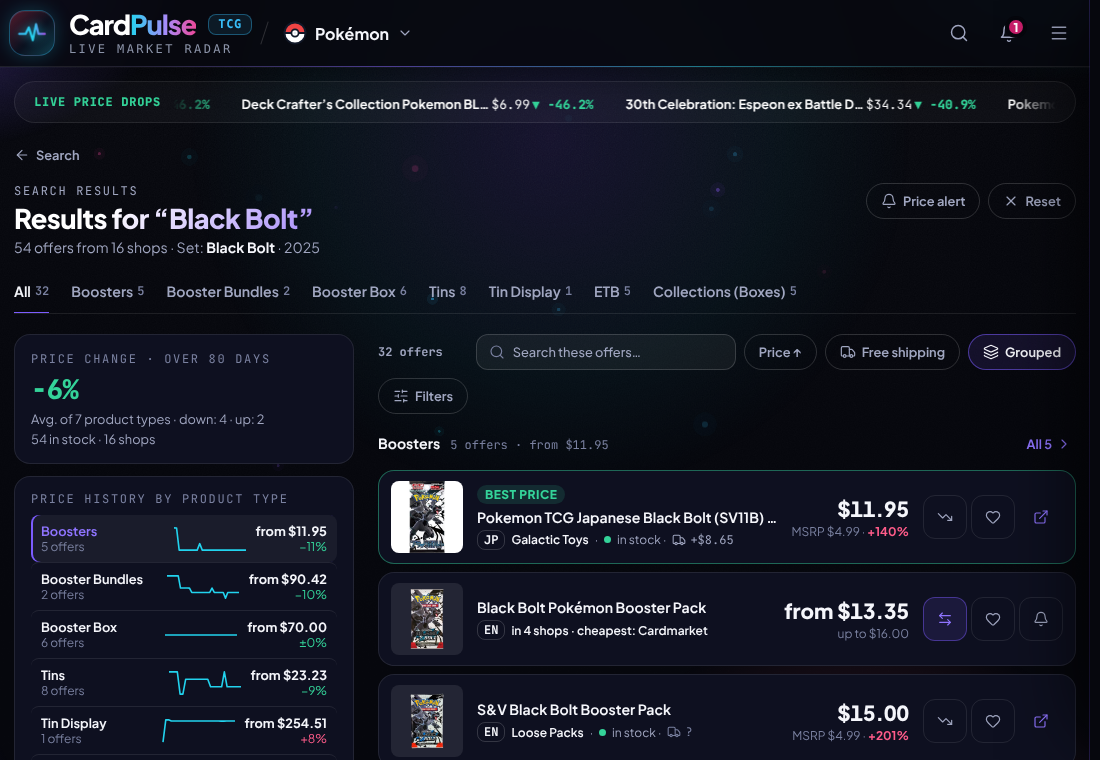Compare shops for Black Bolt Pokémon Booster Pack
Image resolution: width=1100 pixels, height=760 pixels.
tap(945, 619)
